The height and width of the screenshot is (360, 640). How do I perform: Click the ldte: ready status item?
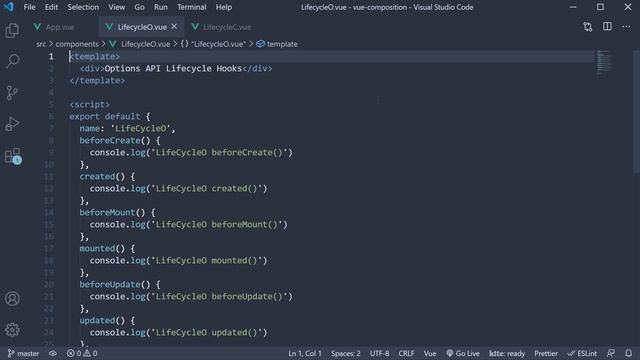pos(507,353)
